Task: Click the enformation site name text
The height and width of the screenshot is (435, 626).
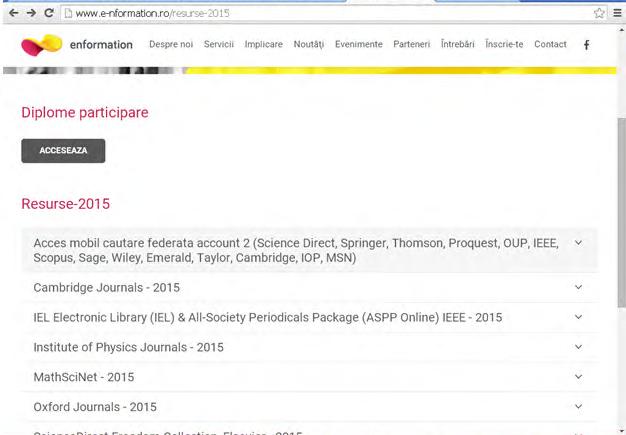Action: [x=101, y=45]
